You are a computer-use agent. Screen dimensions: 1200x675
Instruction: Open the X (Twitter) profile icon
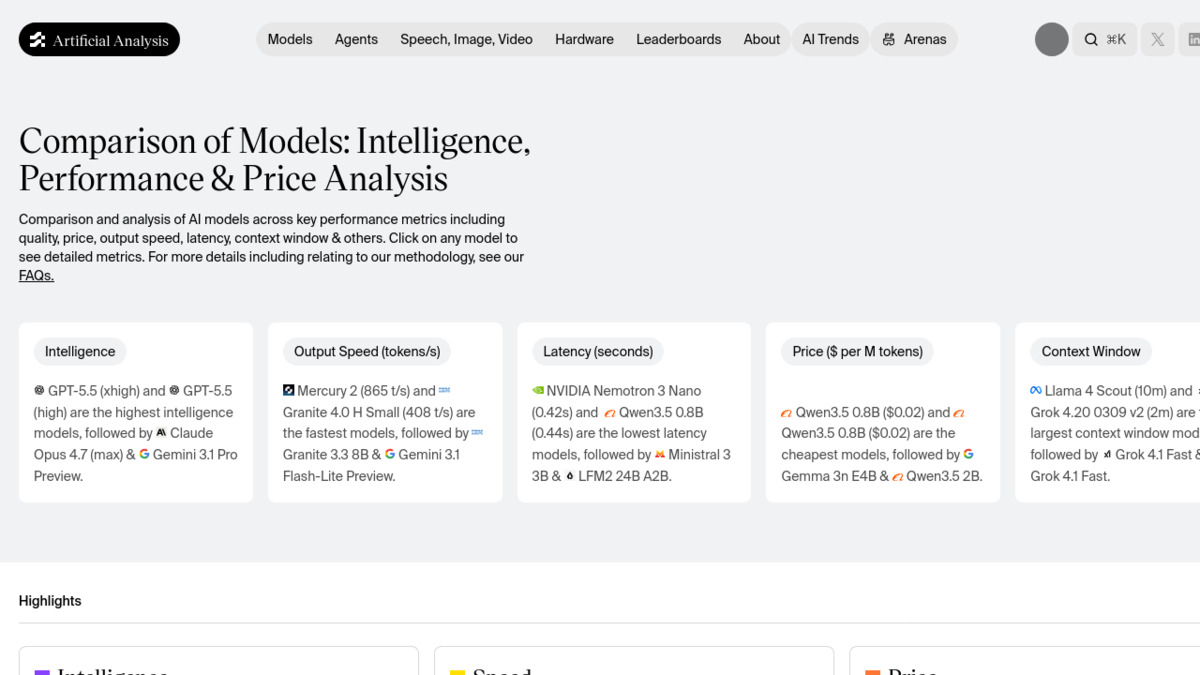[x=1157, y=40]
